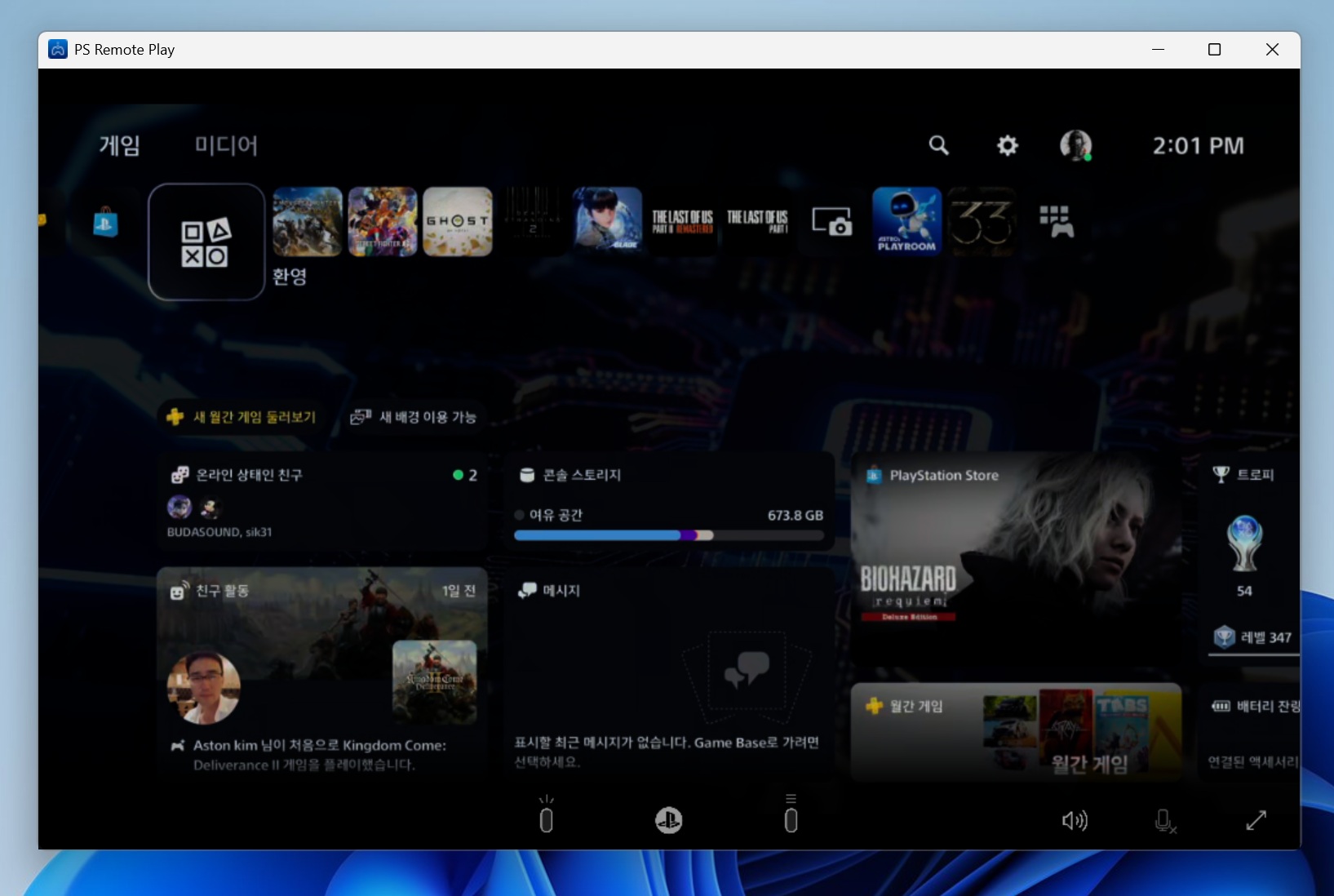
Task: Toggle the speaker sound icon
Action: (1074, 821)
